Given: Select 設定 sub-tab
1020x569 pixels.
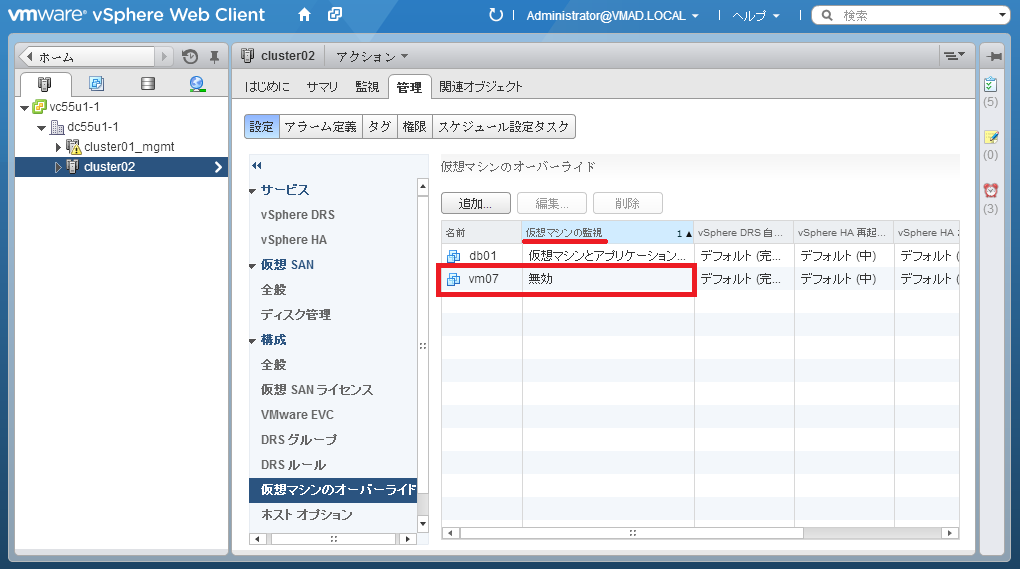Looking at the screenshot, I should 262,127.
